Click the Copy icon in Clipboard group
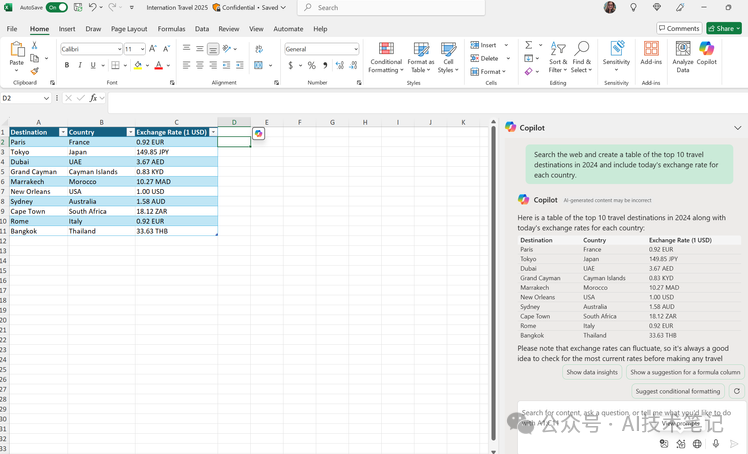This screenshot has width=748, height=454. (x=34, y=58)
